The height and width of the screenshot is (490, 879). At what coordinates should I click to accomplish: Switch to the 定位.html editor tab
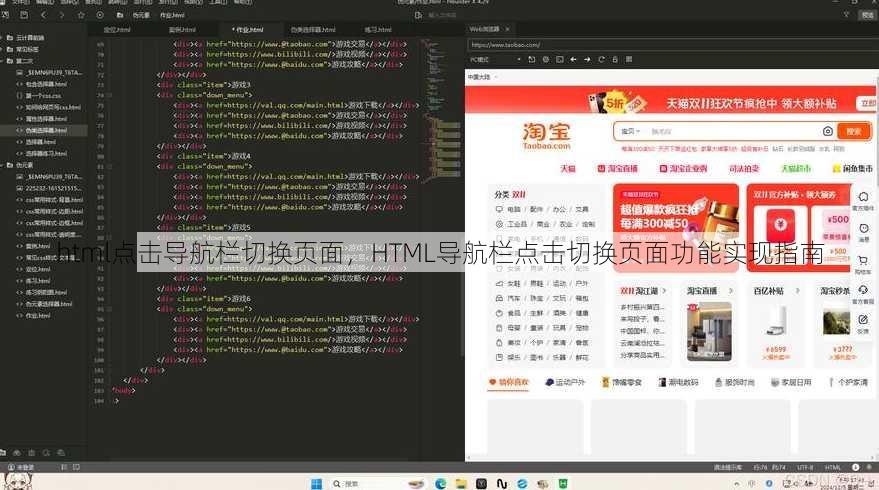coord(117,30)
